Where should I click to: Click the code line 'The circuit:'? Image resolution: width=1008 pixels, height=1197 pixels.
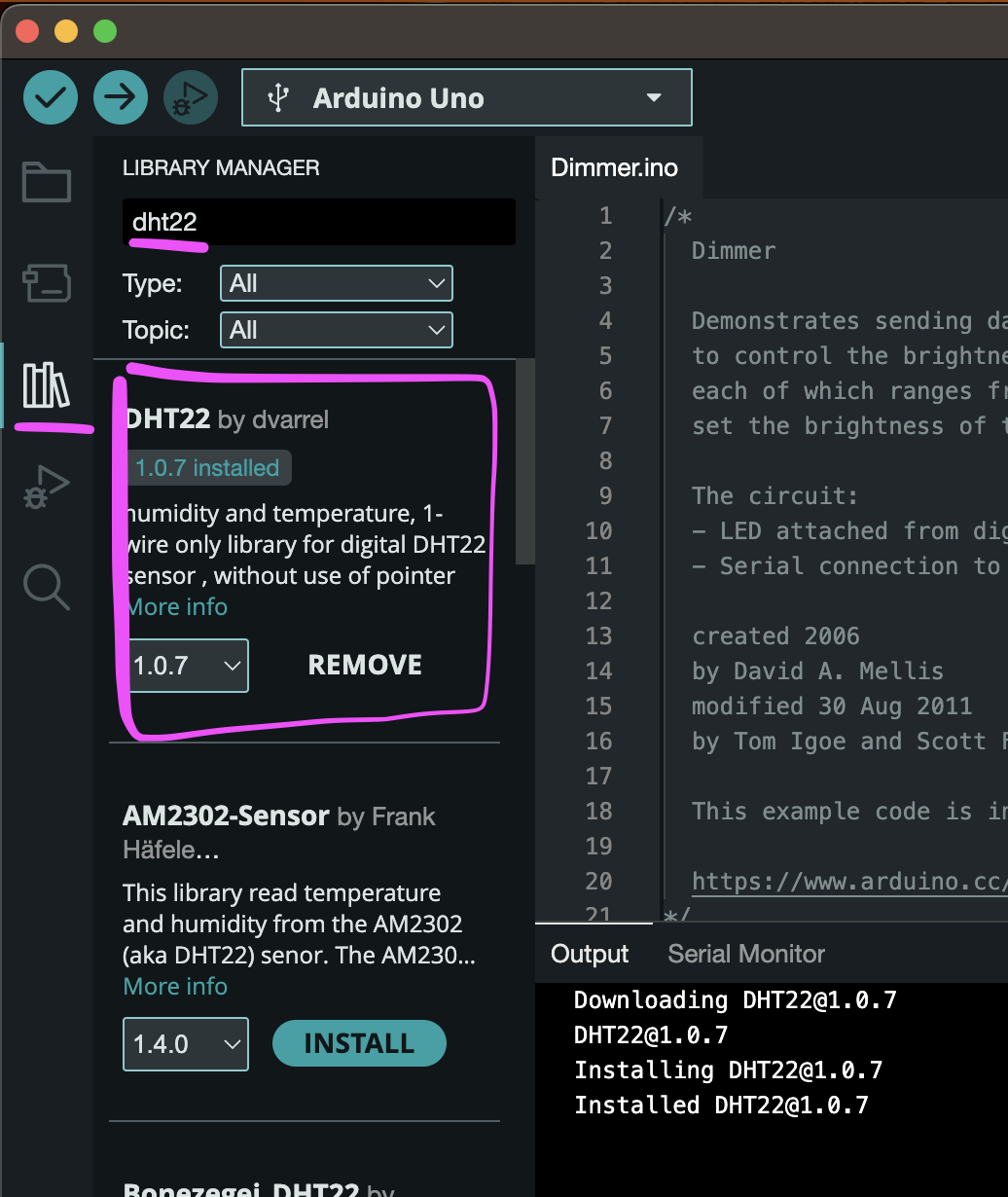[x=775, y=496]
